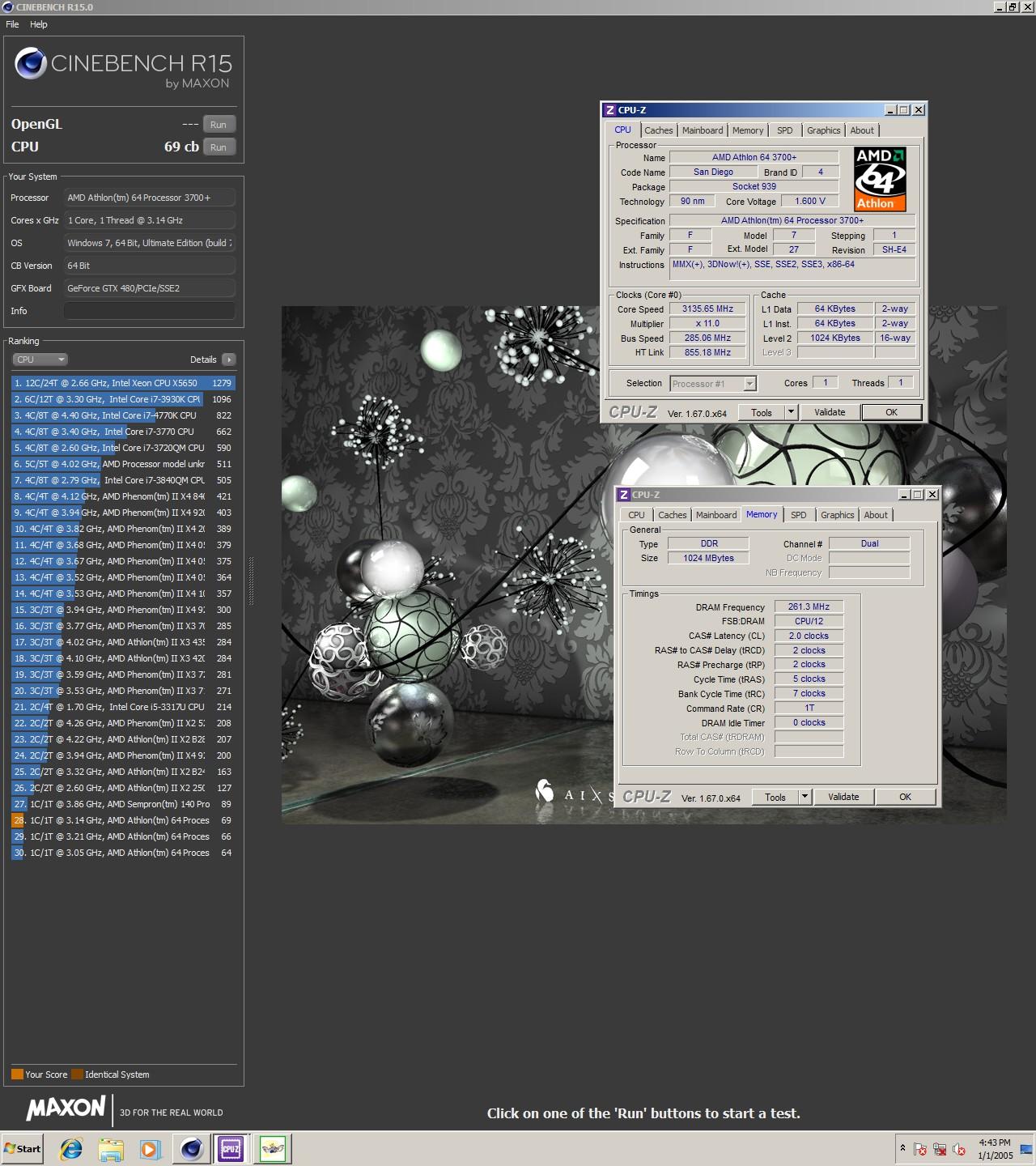The image size is (1036, 1166).
Task: Switch to Mainboard tab in upper CPU-Z window
Action: (703, 130)
